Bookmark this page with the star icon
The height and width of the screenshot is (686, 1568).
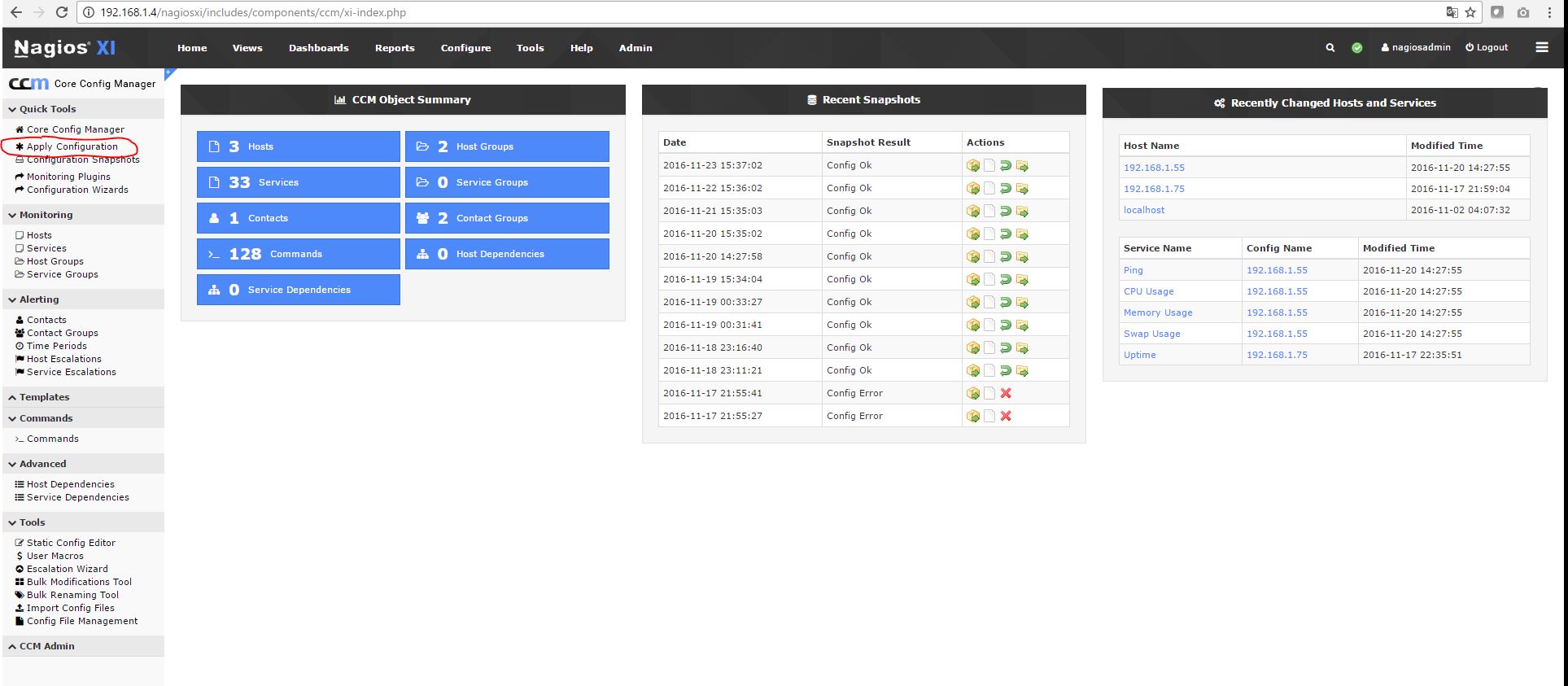[x=1470, y=12]
